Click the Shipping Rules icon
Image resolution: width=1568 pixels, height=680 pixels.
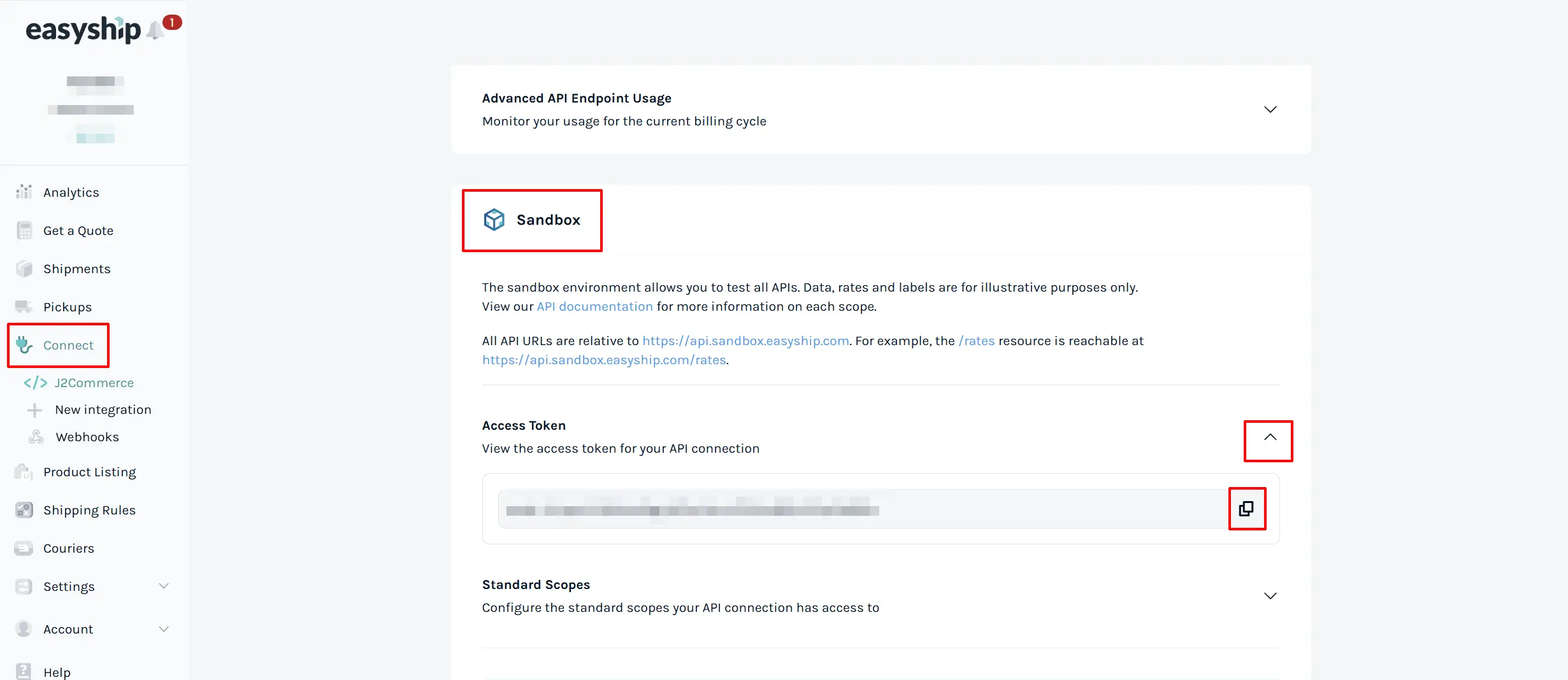[x=24, y=510]
